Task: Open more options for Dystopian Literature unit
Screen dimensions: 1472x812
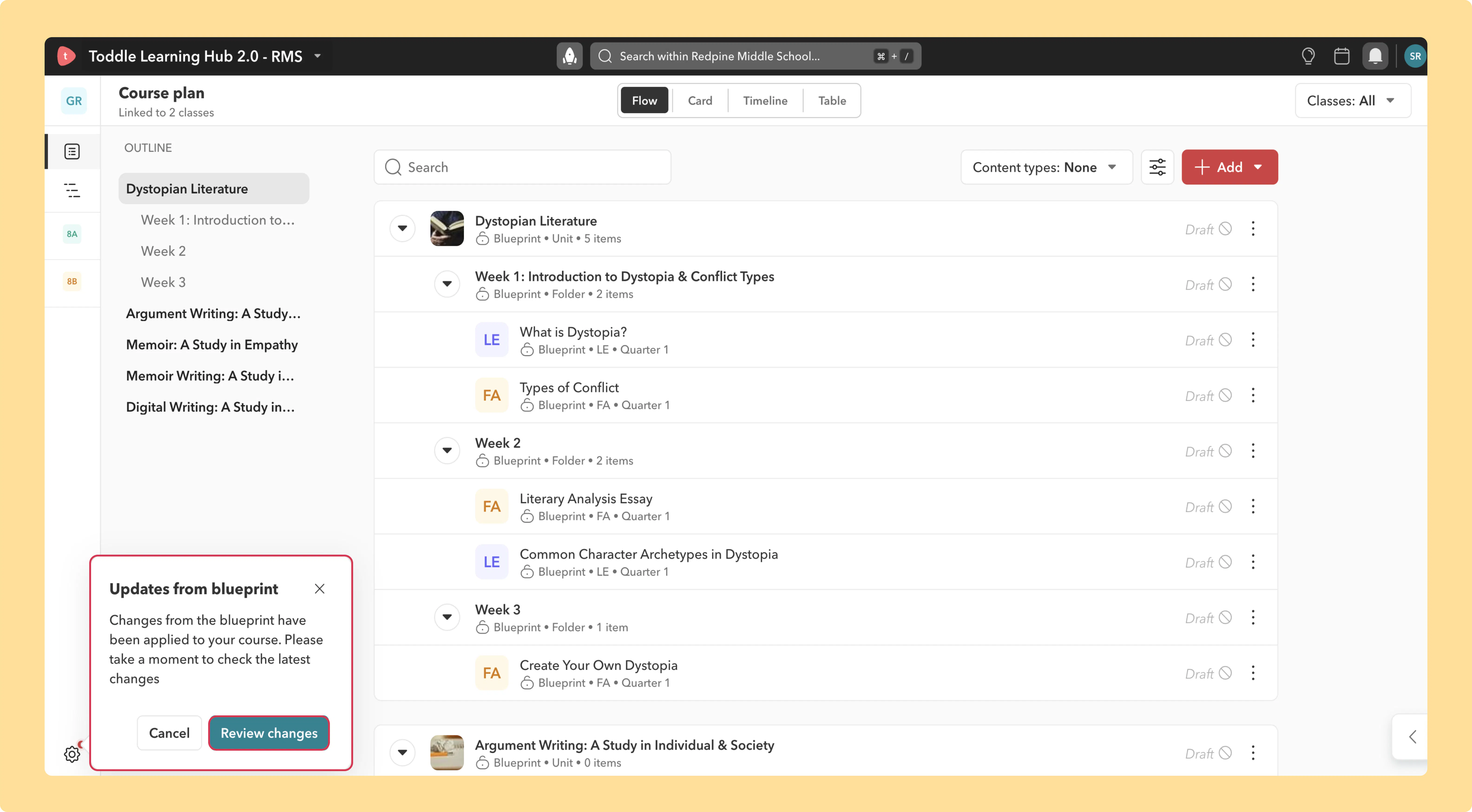Action: pyautogui.click(x=1253, y=229)
